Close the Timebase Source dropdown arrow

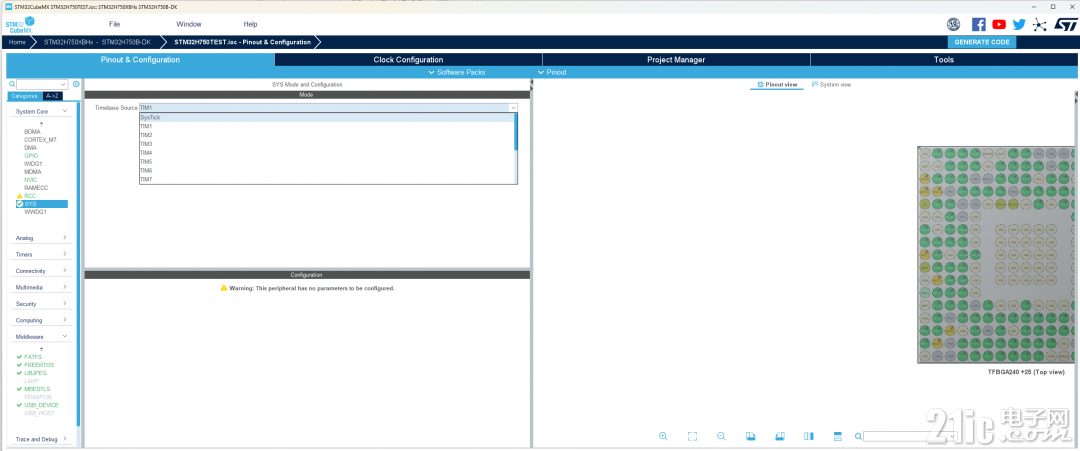513,108
